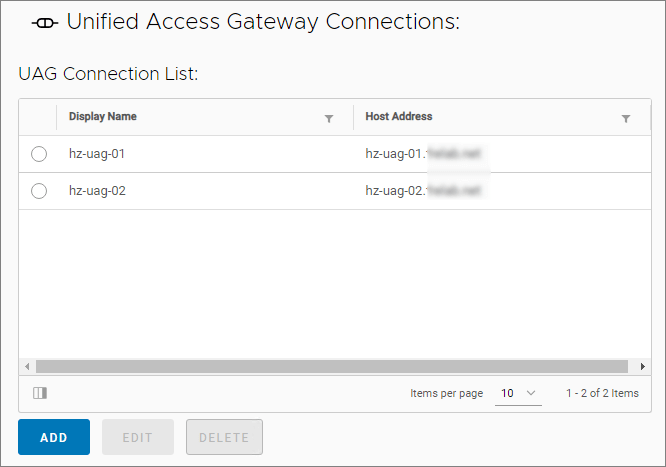Image resolution: width=666 pixels, height=467 pixels.
Task: Click the scrollbar left arrow
Action: tap(26, 366)
